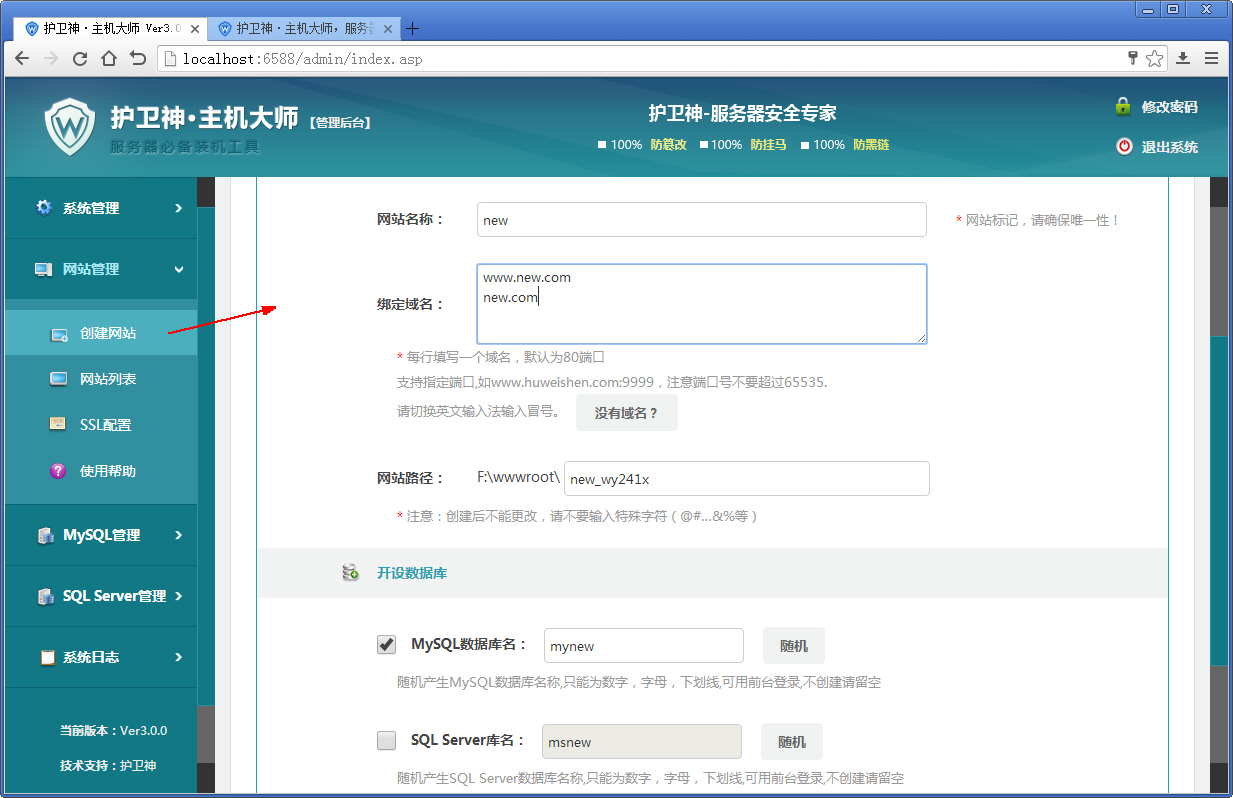This screenshot has height=798, width=1233.
Task: Click the 退出系统 link
Action: click(x=1169, y=147)
